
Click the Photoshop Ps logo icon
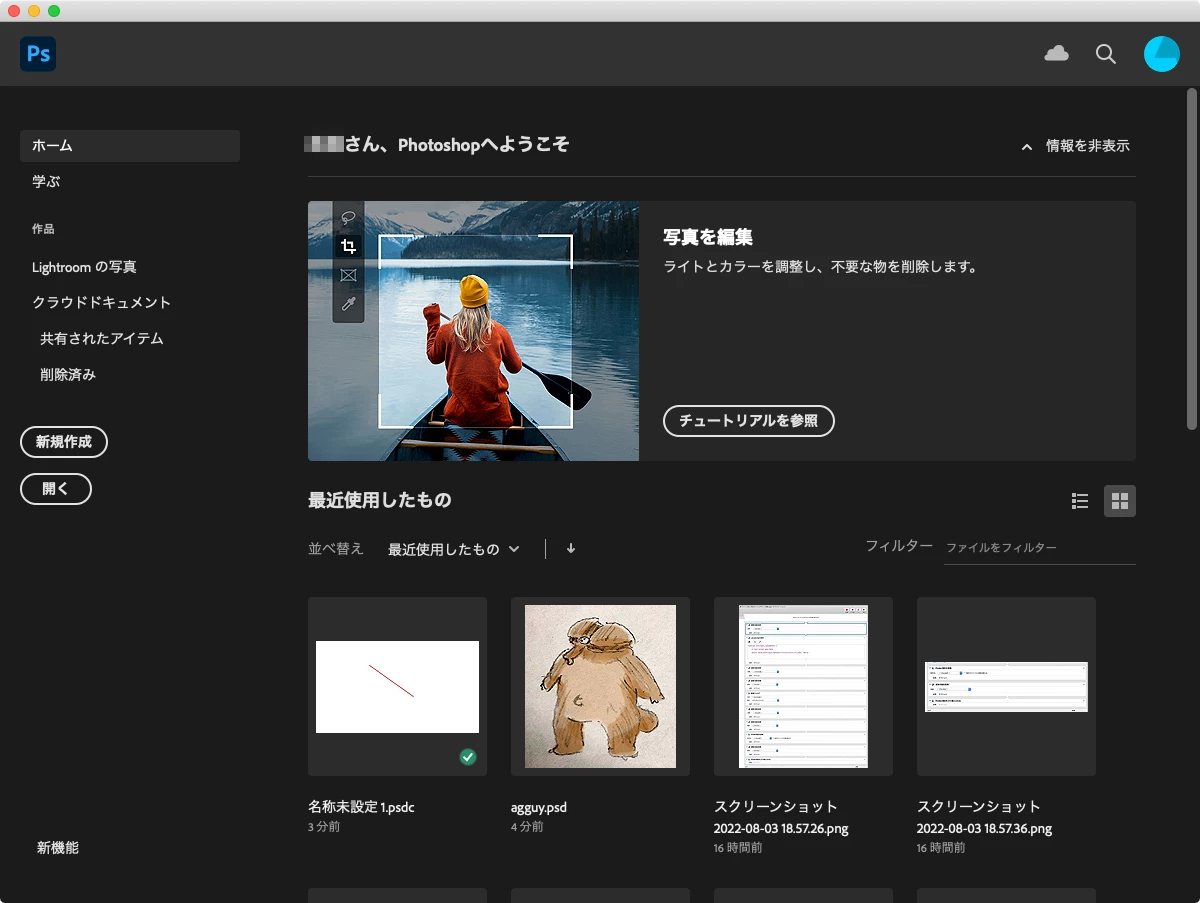click(38, 54)
